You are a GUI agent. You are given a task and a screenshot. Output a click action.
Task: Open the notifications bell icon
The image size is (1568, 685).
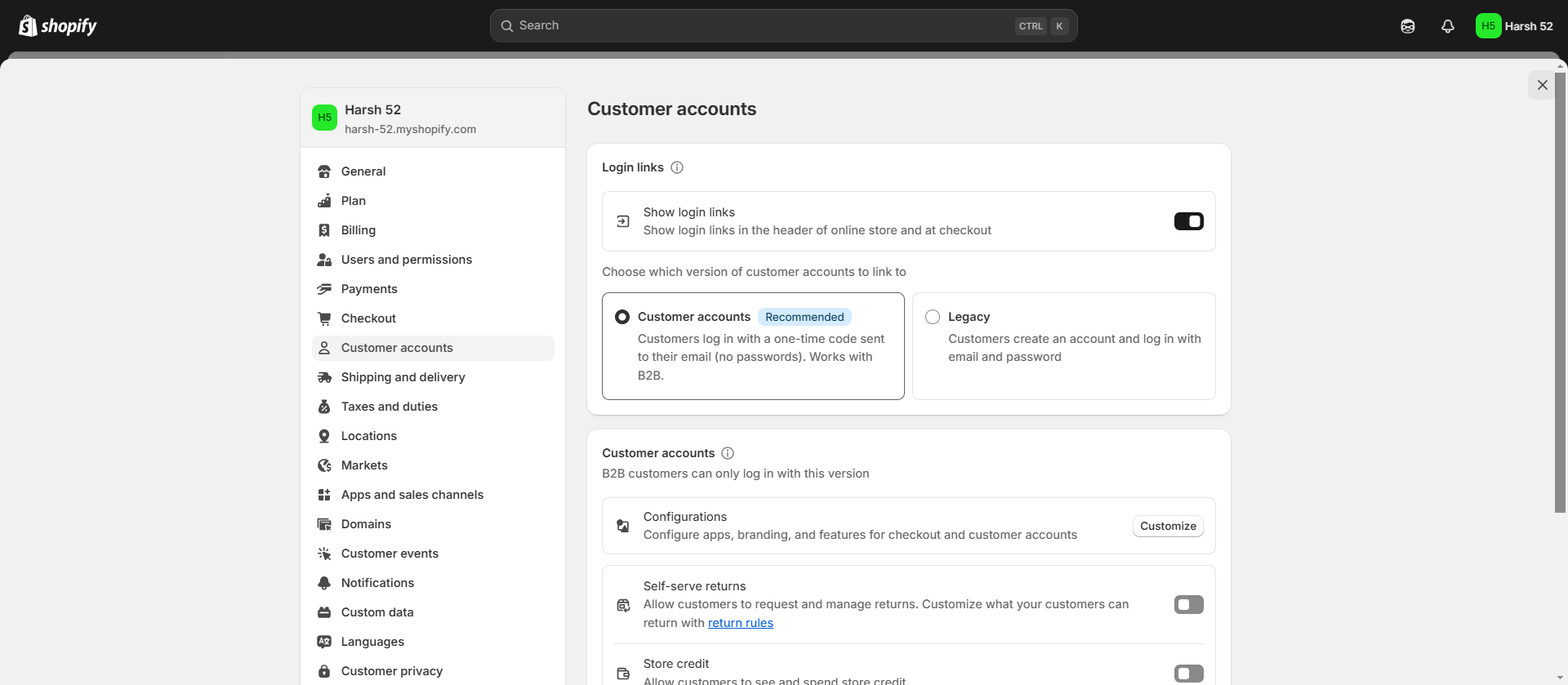(x=1448, y=26)
